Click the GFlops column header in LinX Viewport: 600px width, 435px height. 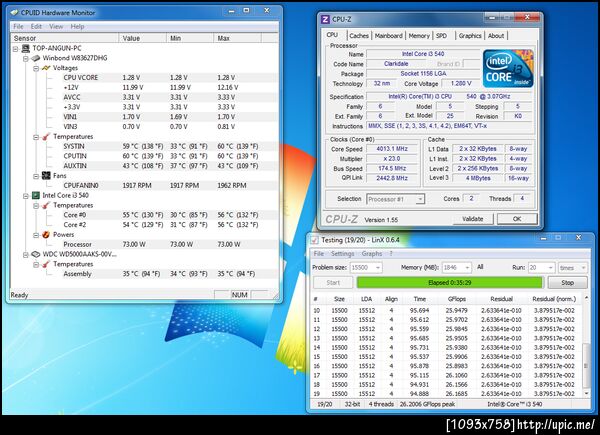pyautogui.click(x=457, y=299)
